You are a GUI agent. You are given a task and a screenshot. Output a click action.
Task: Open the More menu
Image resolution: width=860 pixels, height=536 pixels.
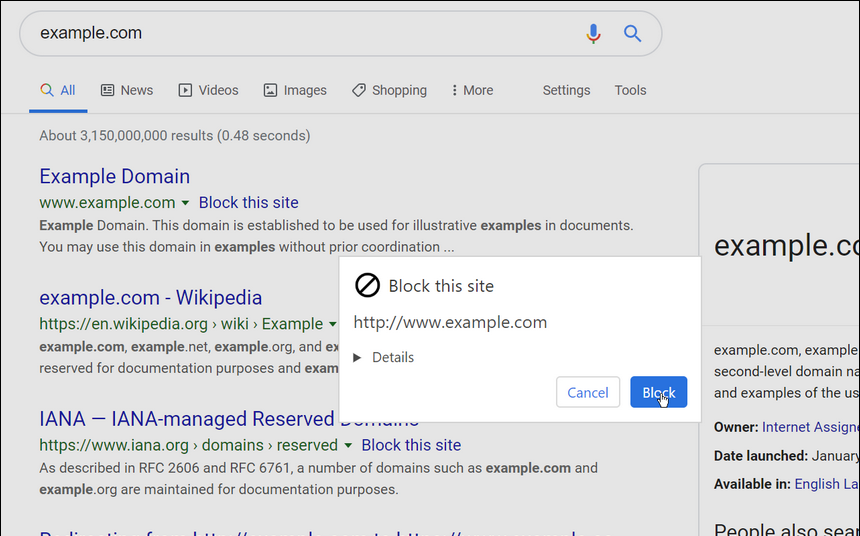(472, 91)
